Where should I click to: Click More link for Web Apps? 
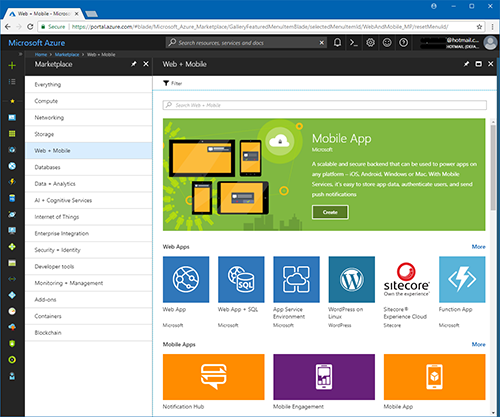(478, 247)
